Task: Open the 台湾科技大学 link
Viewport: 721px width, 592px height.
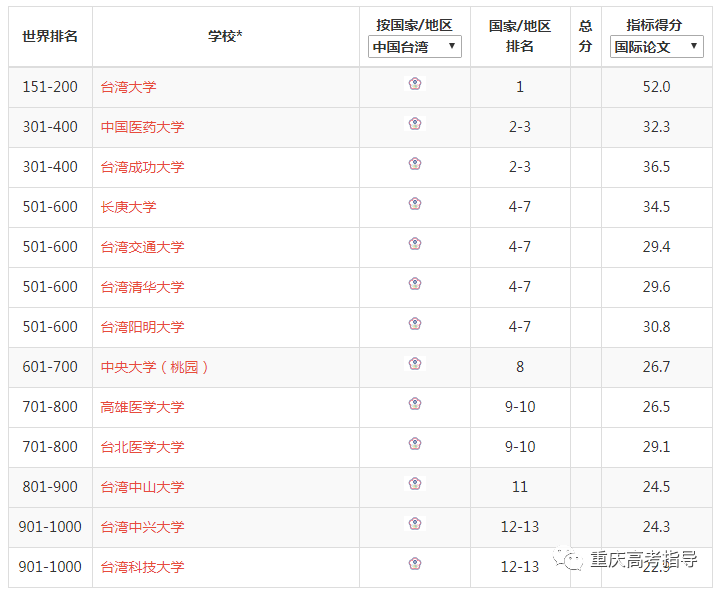Action: point(142,568)
